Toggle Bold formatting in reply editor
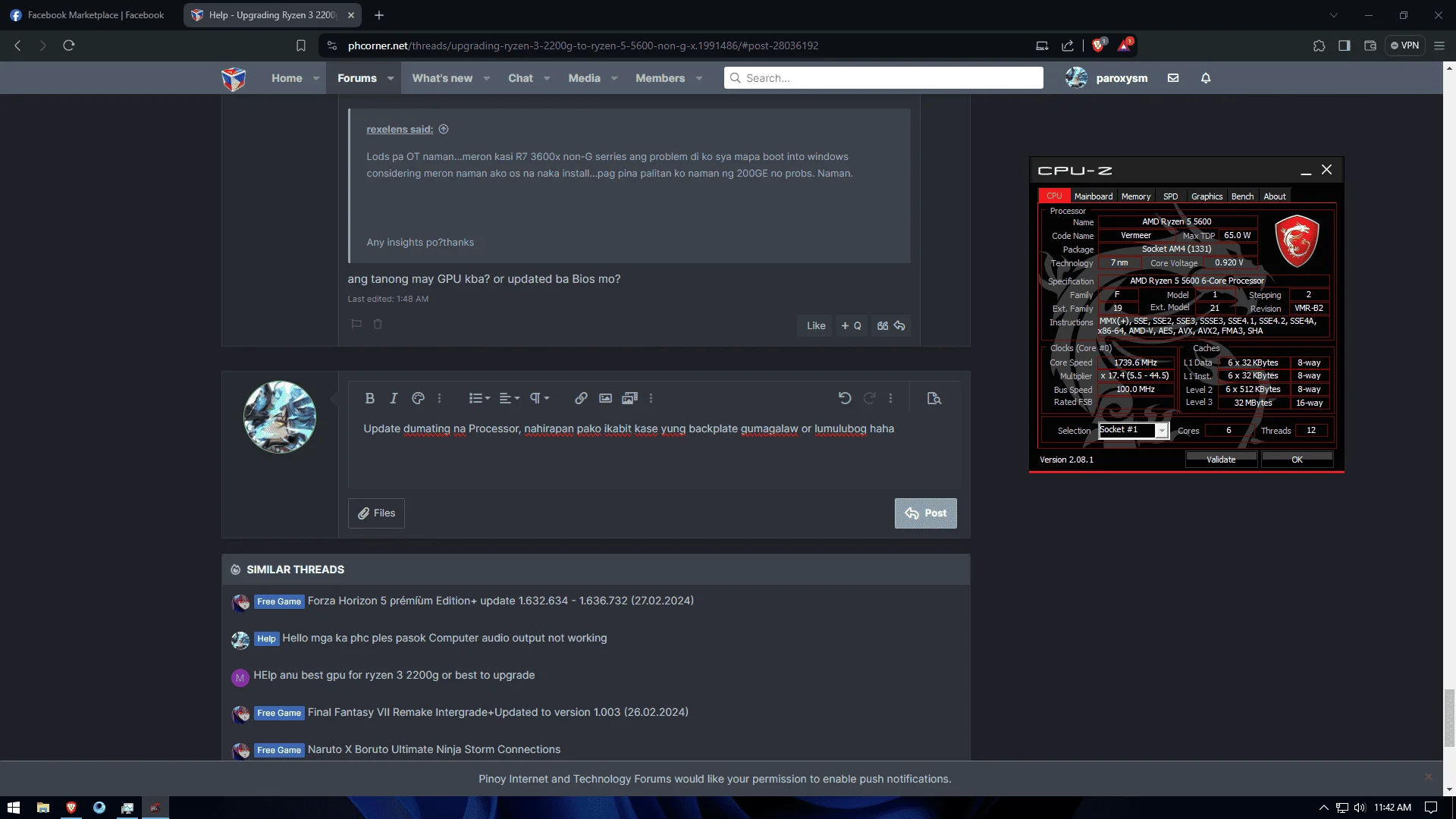The image size is (1456, 819). coord(370,398)
